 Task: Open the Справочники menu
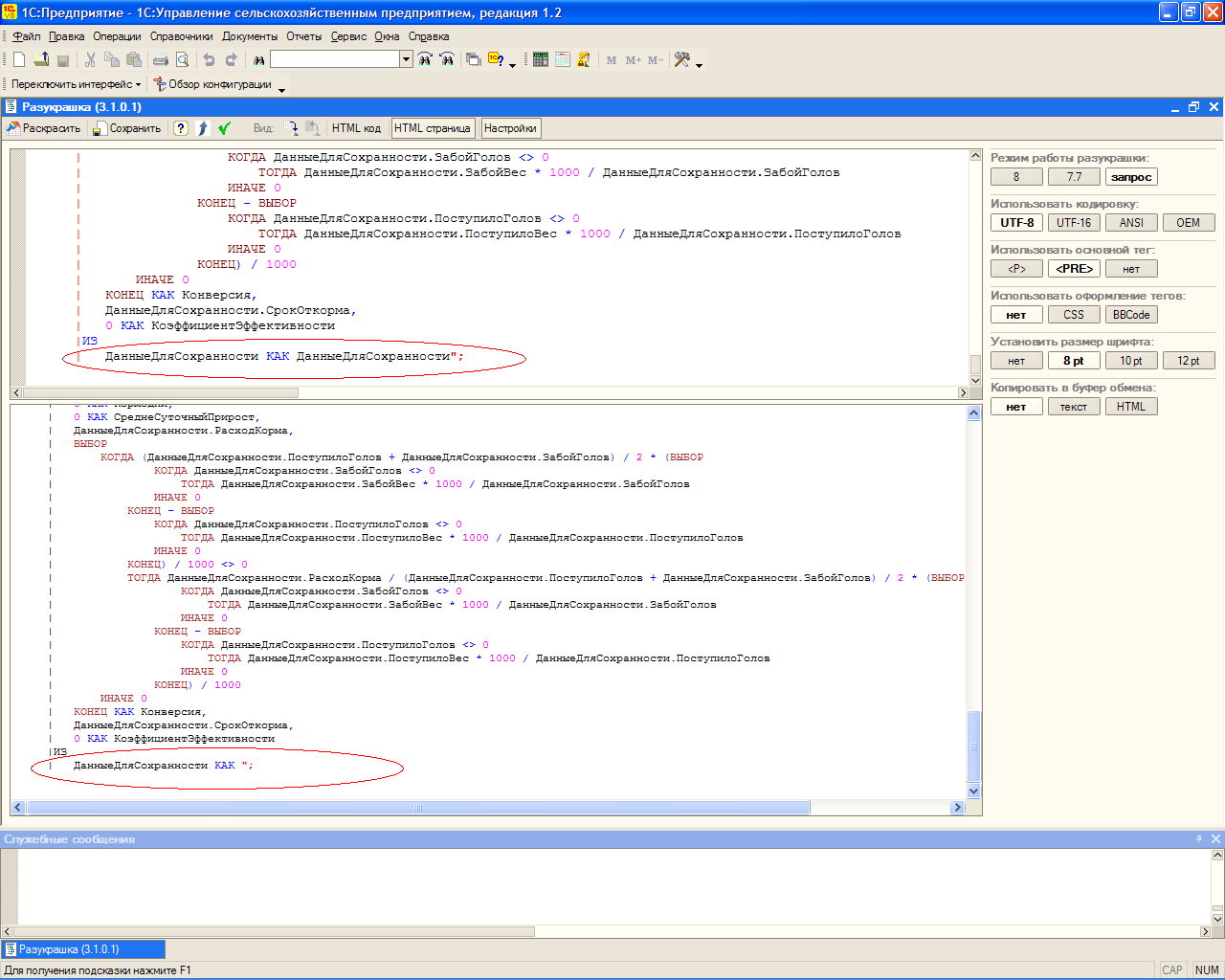coord(182,36)
